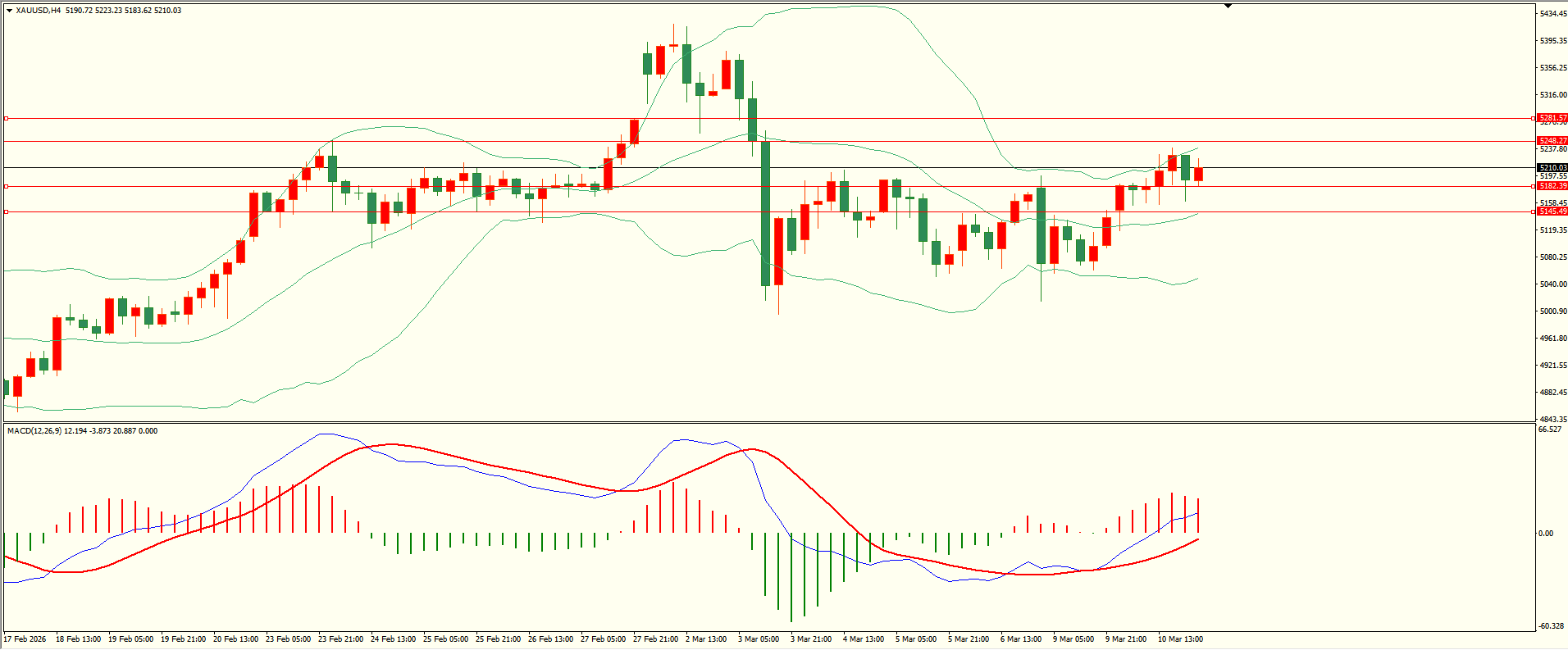Viewport: 1568px width, 650px height.
Task: Select the tall green candle on 3 March
Action: [765, 213]
